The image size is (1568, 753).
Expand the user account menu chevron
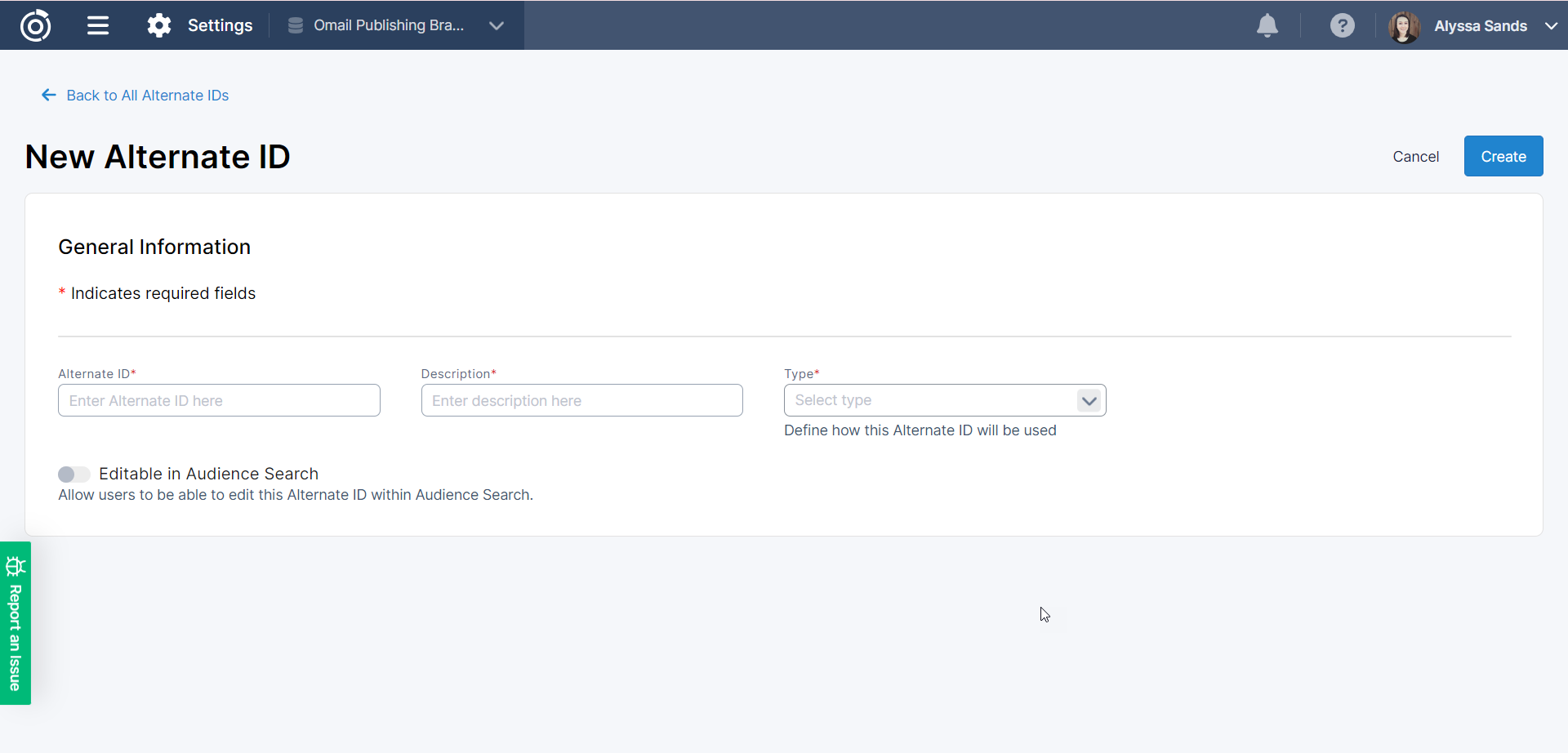click(x=1551, y=25)
